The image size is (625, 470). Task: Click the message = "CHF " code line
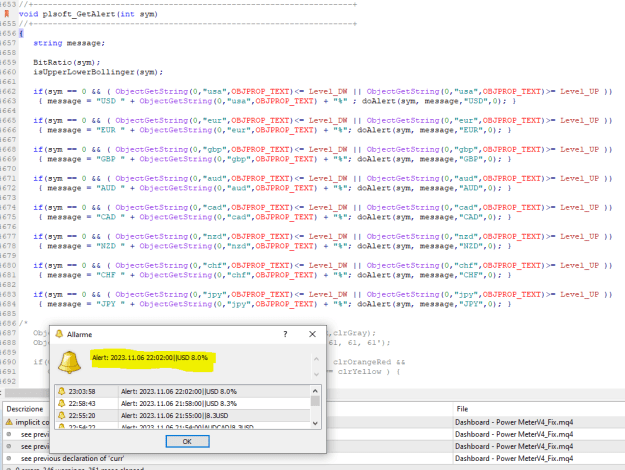pyautogui.click(x=275, y=275)
